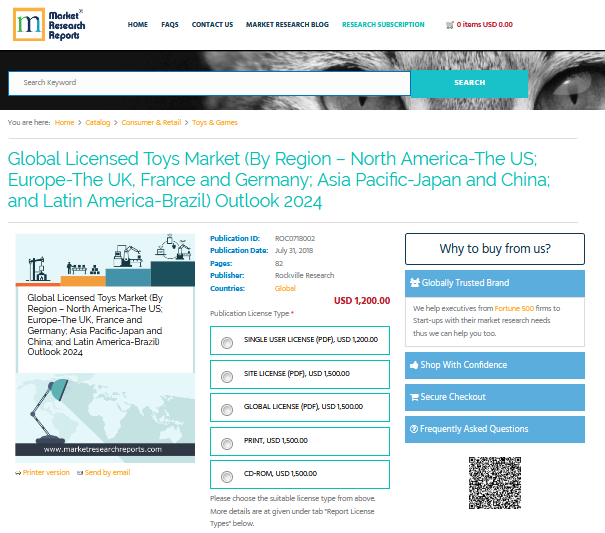Expand the Globally Trusted Brand panel
605x533 pixels.
click(x=495, y=283)
